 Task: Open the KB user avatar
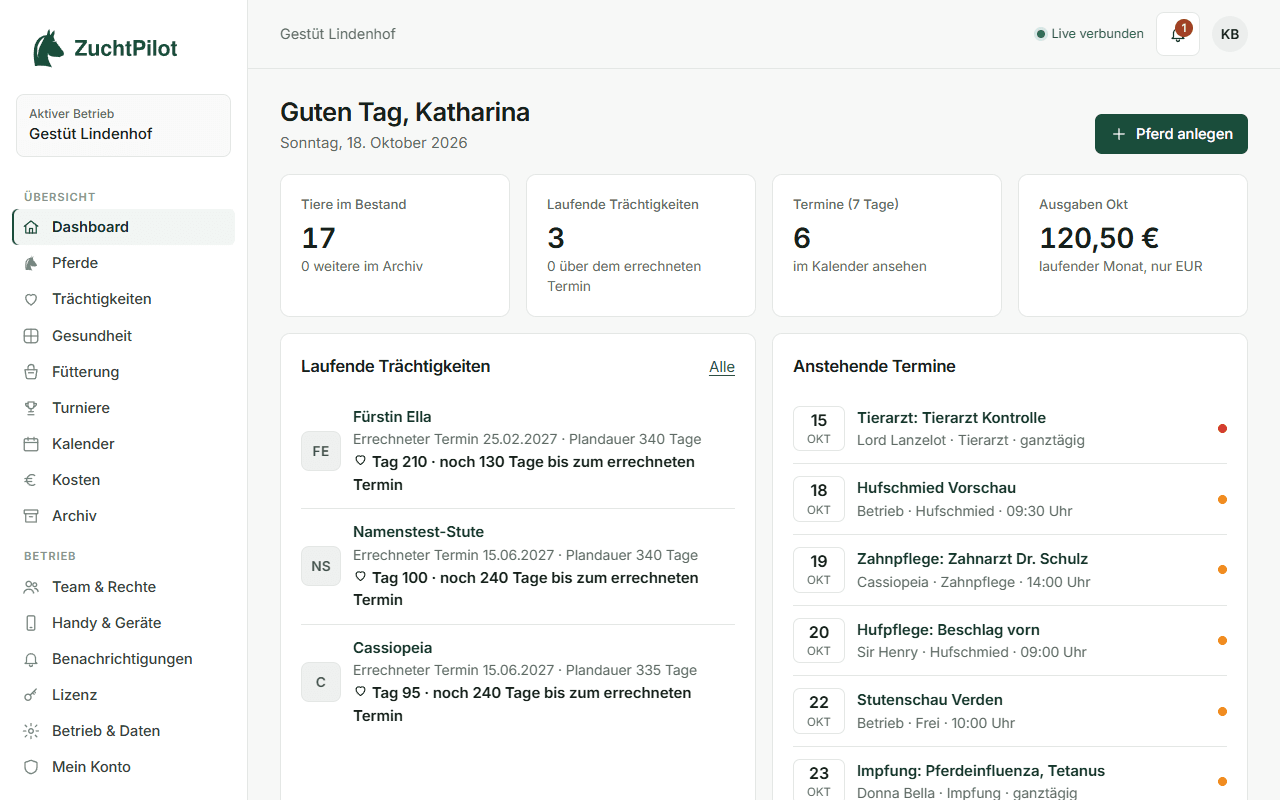coord(1230,34)
